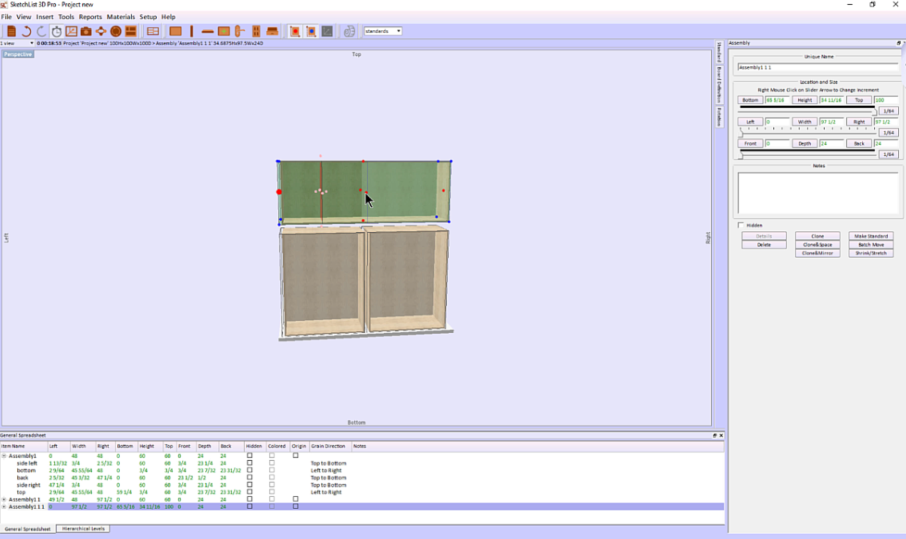Click inside the Notes text area
Screen dimensions: 906x539
818,193
